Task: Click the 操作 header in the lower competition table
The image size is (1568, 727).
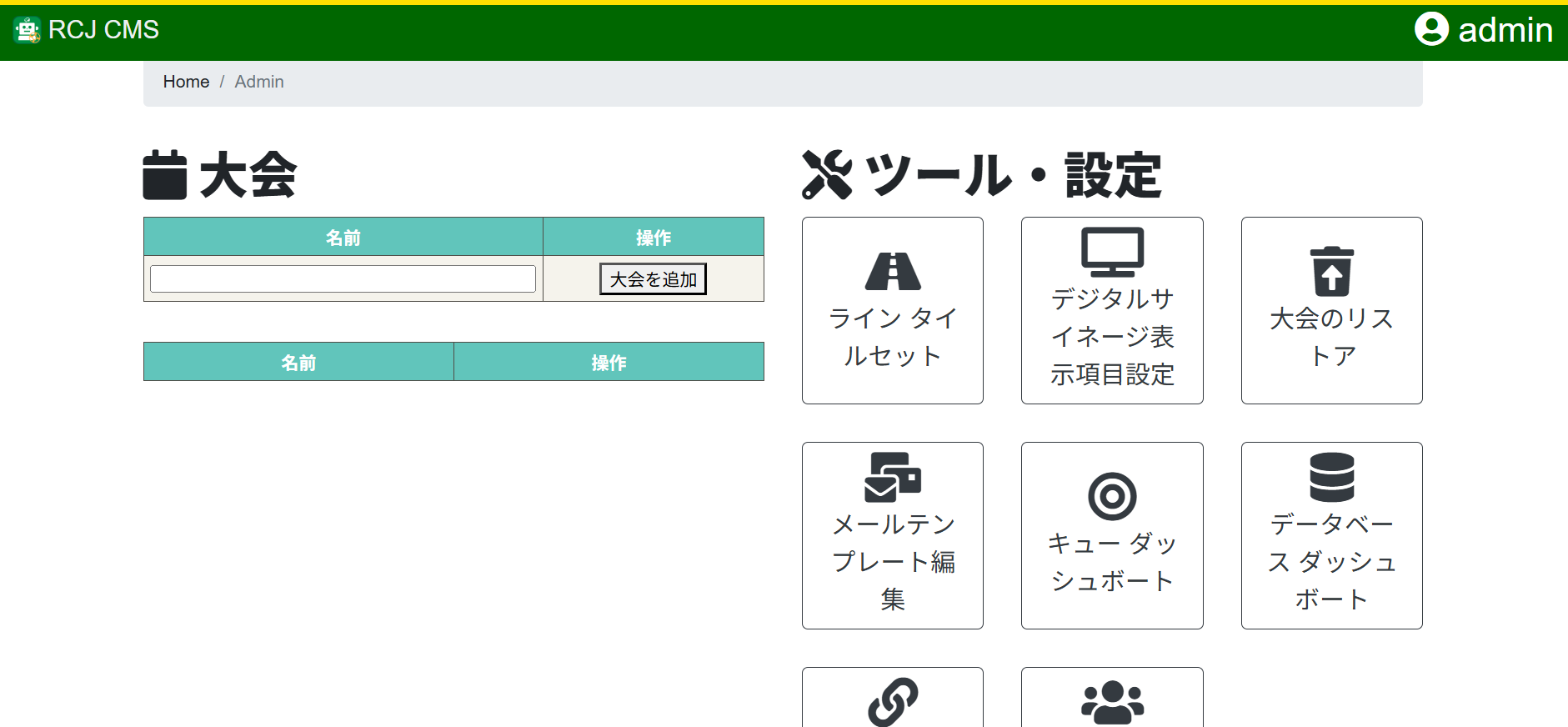Action: coord(609,363)
